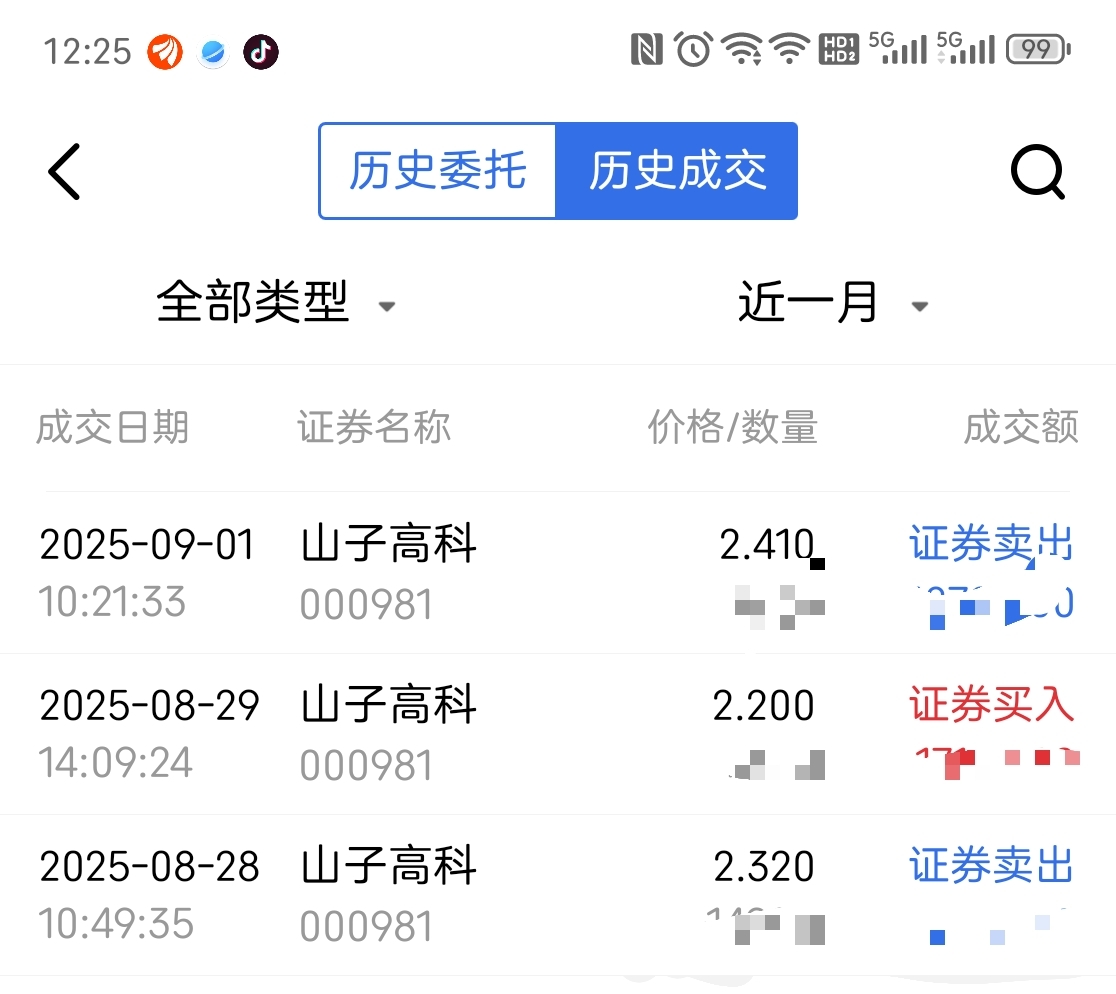1116x994 pixels.
Task: Tap the blue globe status bar icon
Action: click(213, 52)
